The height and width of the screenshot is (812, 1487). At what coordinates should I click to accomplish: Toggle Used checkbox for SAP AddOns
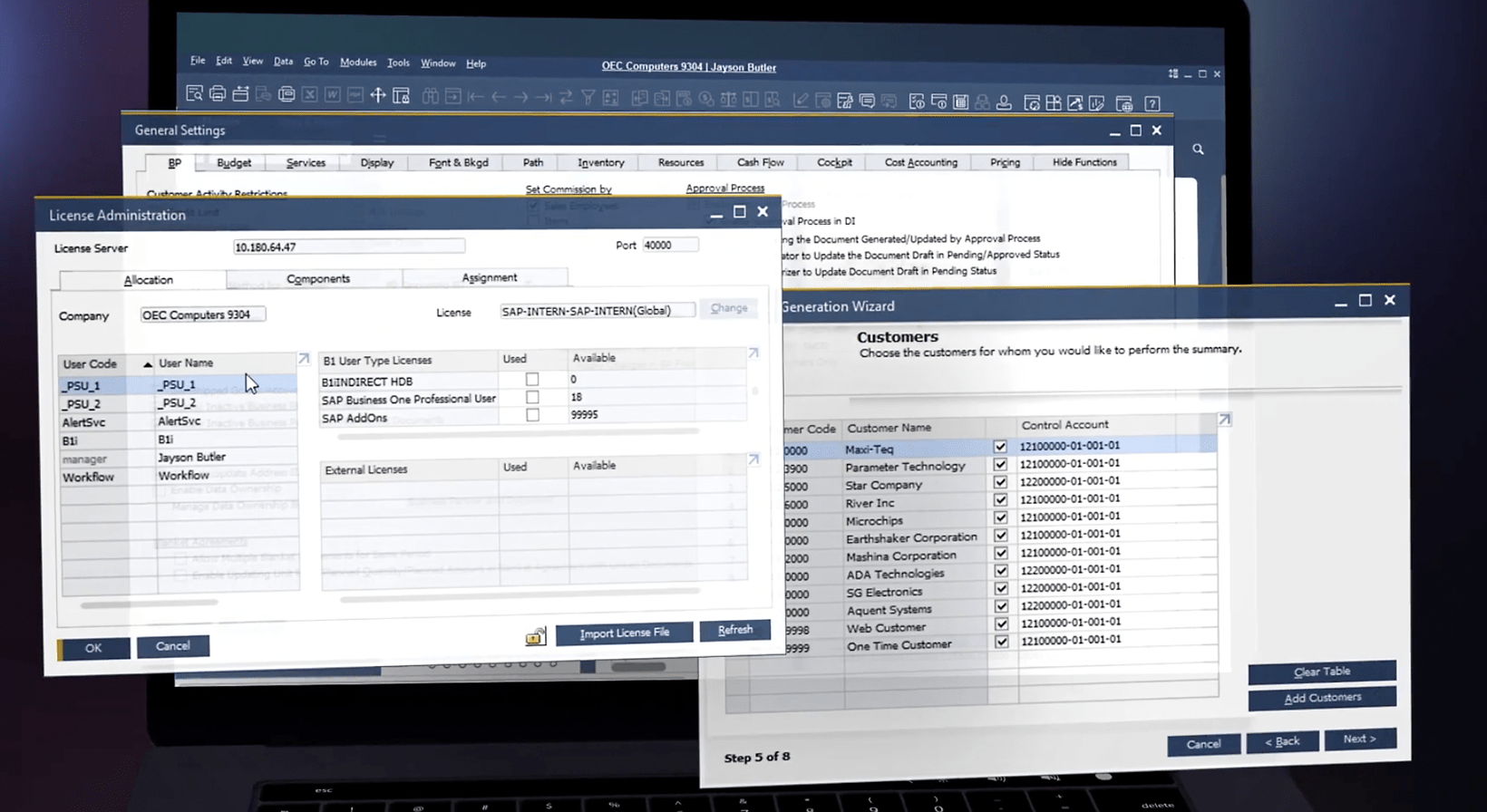coord(532,415)
